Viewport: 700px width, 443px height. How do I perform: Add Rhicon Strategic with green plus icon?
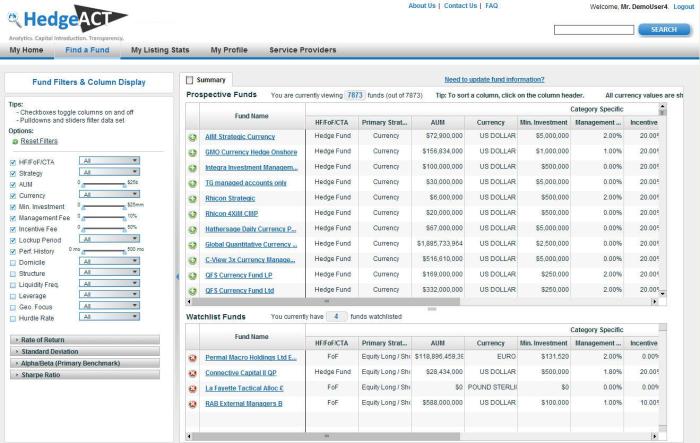[192, 199]
